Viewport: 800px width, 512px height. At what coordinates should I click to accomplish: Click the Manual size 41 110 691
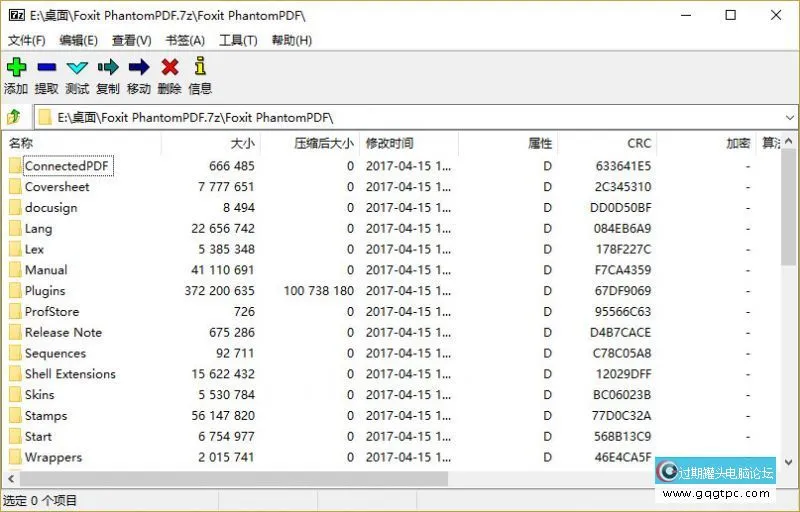coord(222,270)
